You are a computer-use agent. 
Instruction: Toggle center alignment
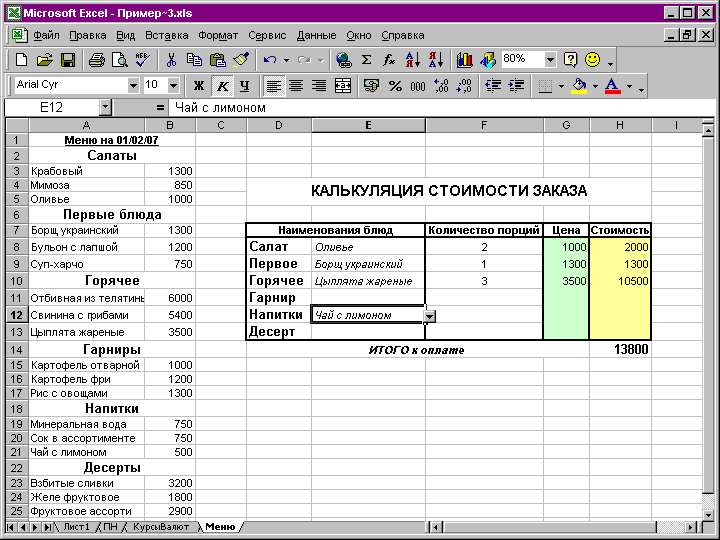[296, 85]
